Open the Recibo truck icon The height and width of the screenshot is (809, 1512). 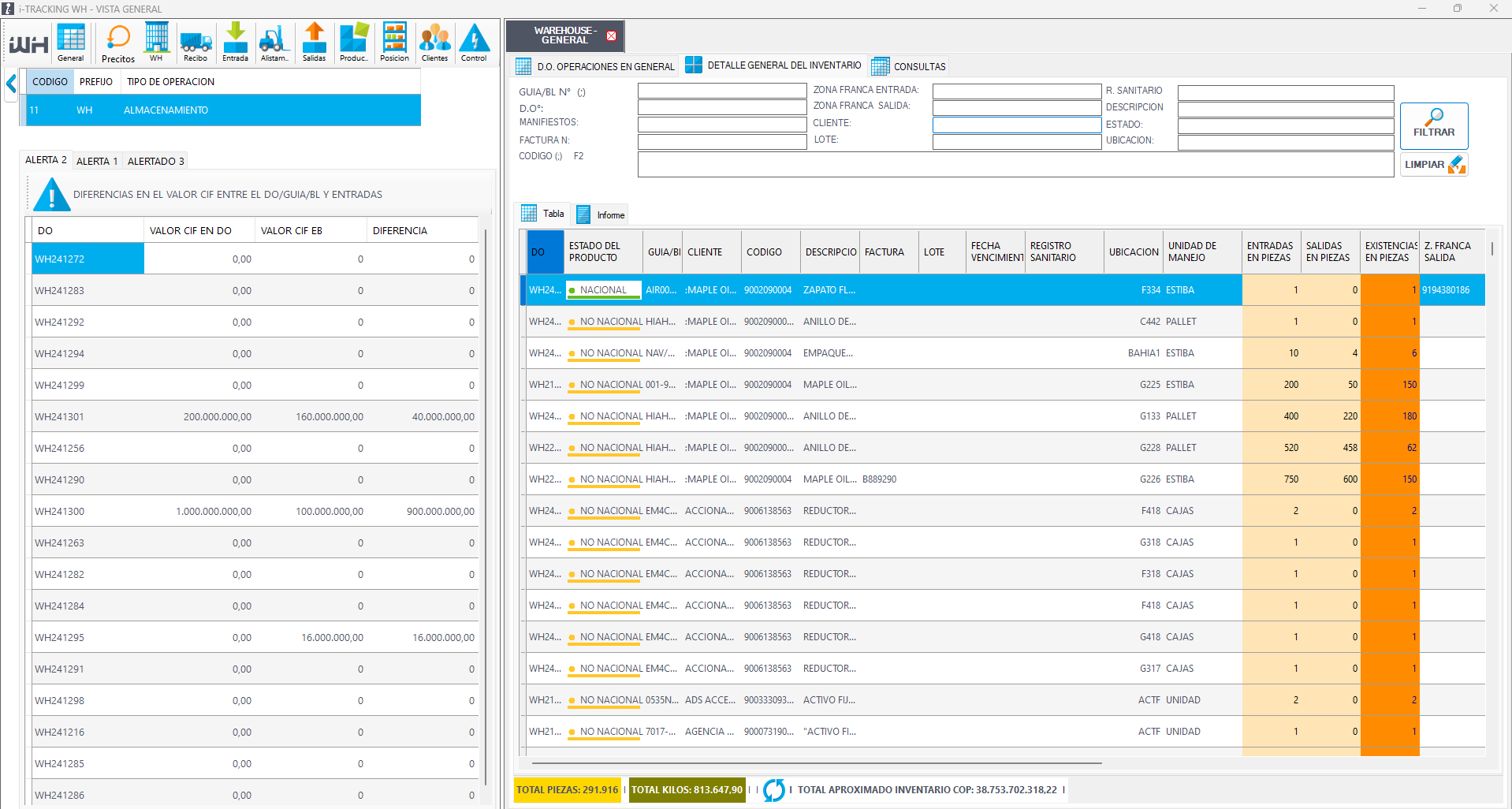tap(196, 42)
